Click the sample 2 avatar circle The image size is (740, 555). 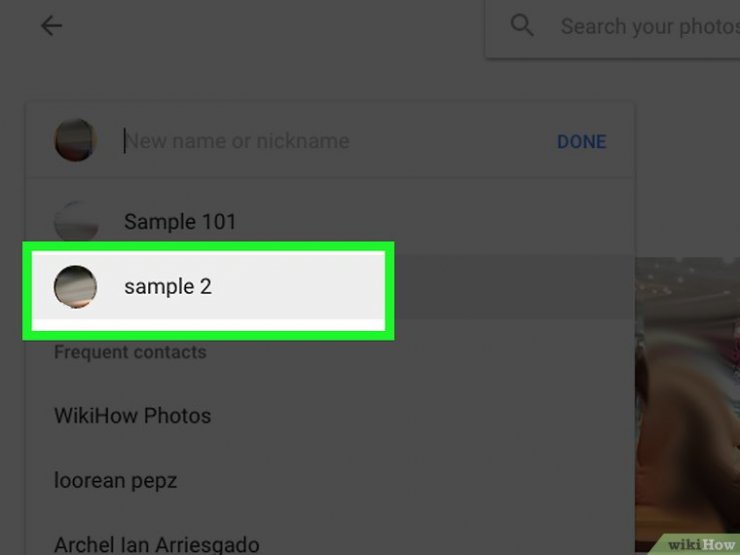point(76,286)
